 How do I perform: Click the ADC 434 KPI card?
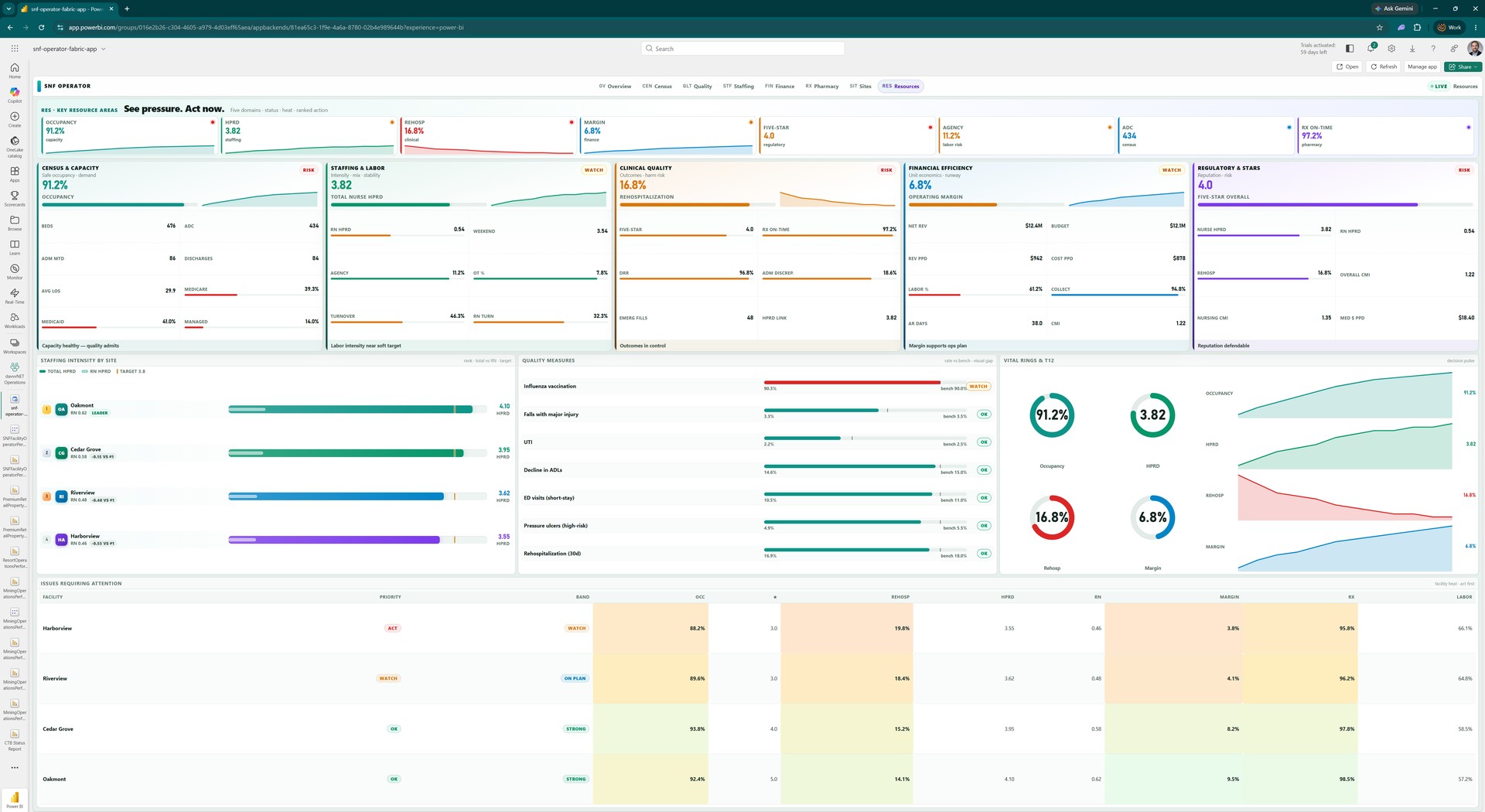pos(1207,135)
